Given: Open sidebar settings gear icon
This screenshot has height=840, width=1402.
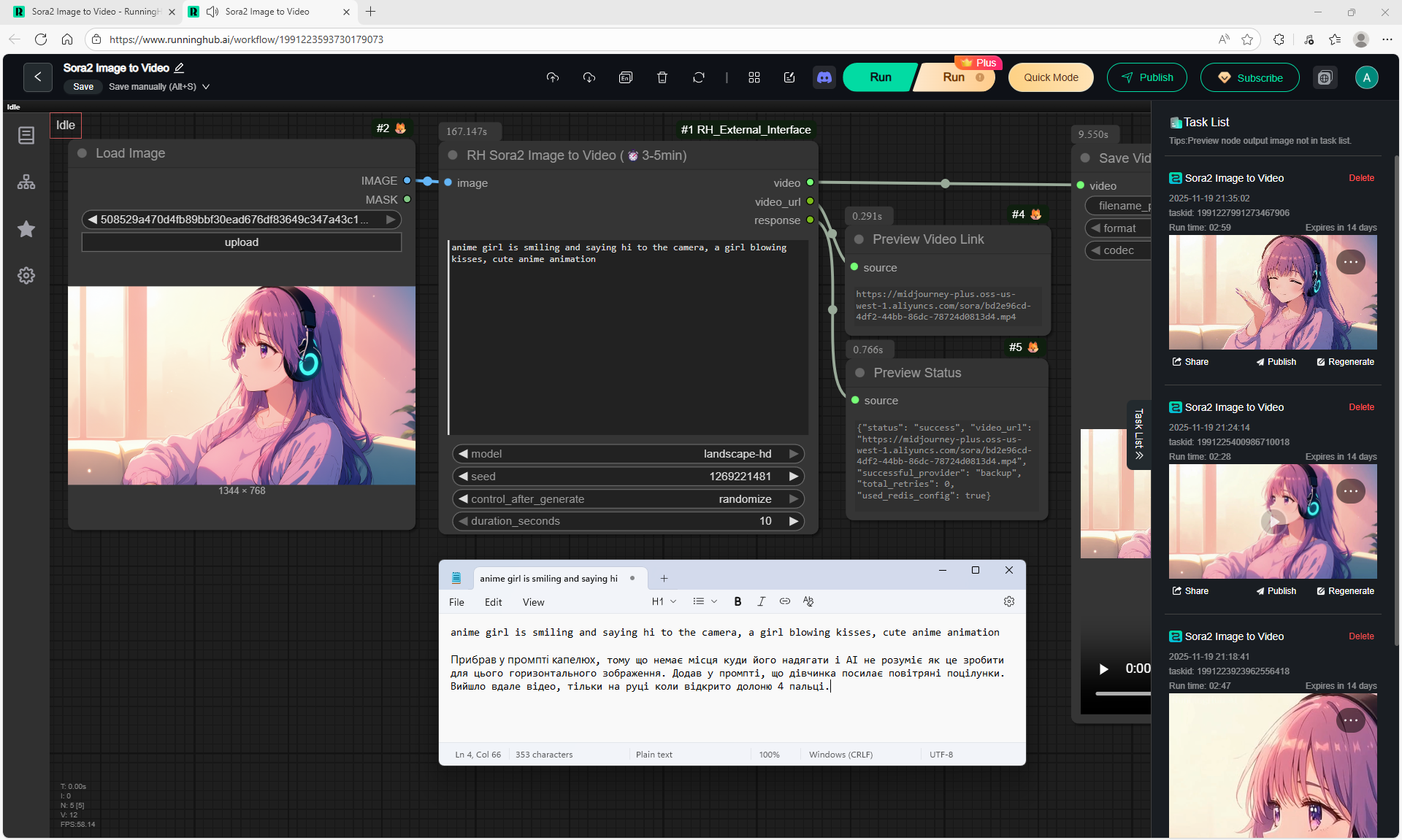Looking at the screenshot, I should tap(26, 276).
